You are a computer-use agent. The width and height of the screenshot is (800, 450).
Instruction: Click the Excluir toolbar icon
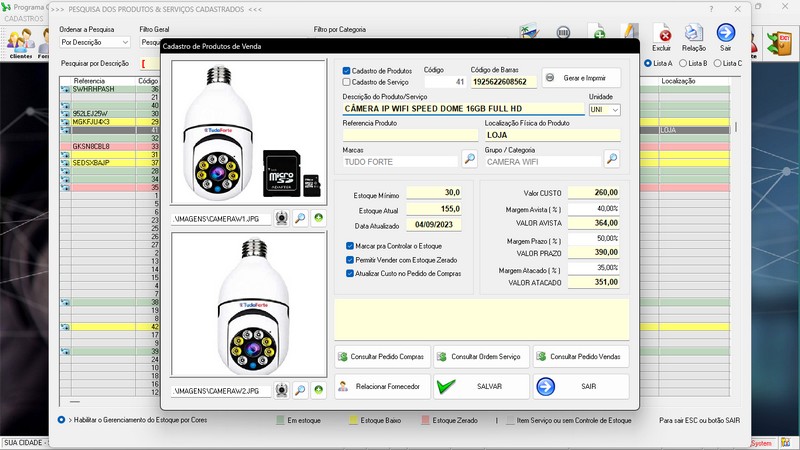[661, 36]
